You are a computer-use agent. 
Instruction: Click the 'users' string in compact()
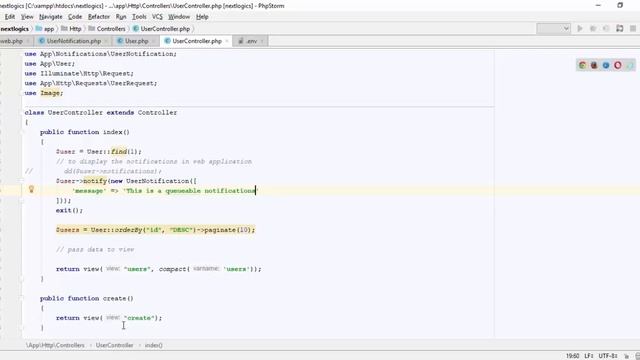236,269
